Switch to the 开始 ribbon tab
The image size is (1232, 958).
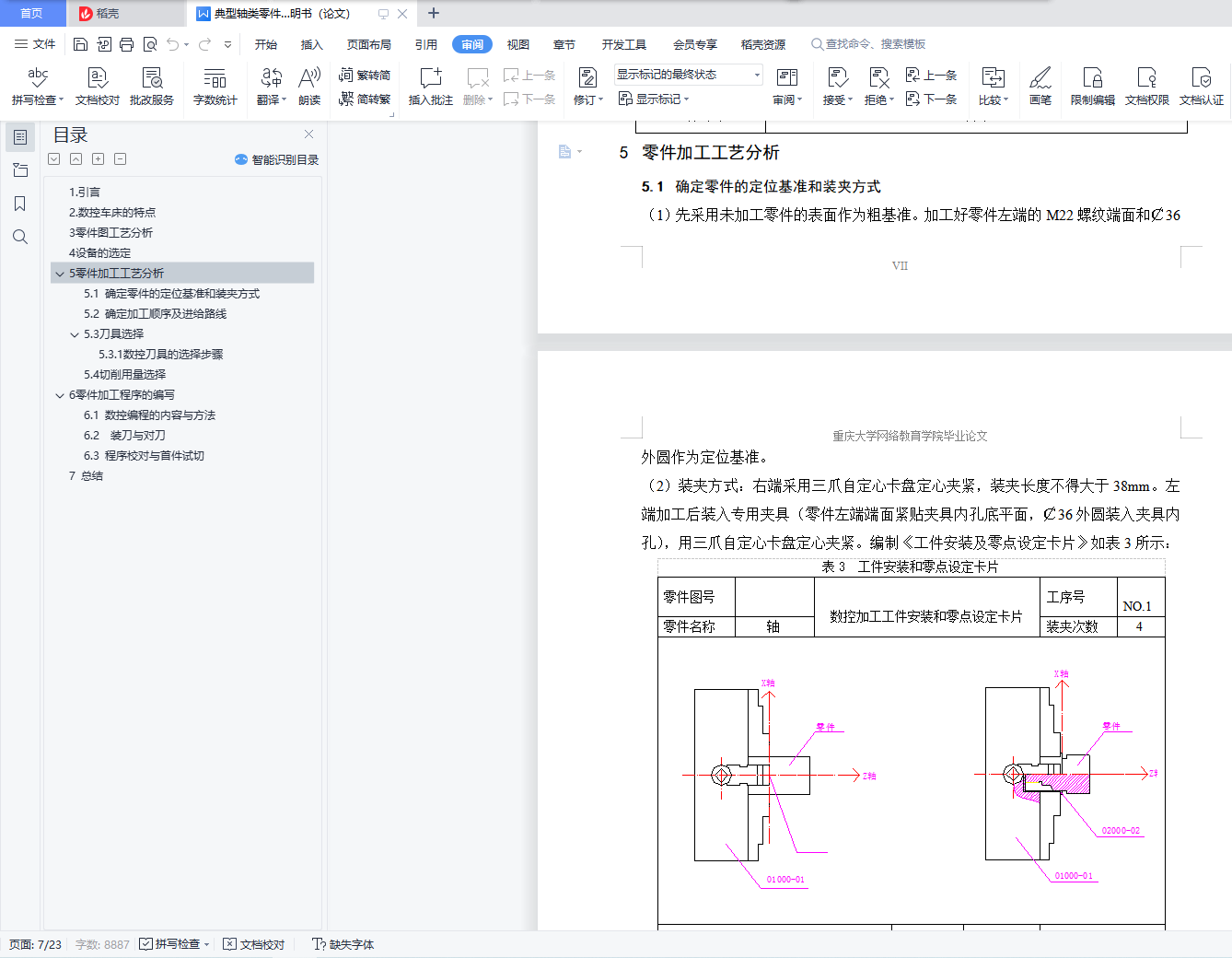[266, 44]
